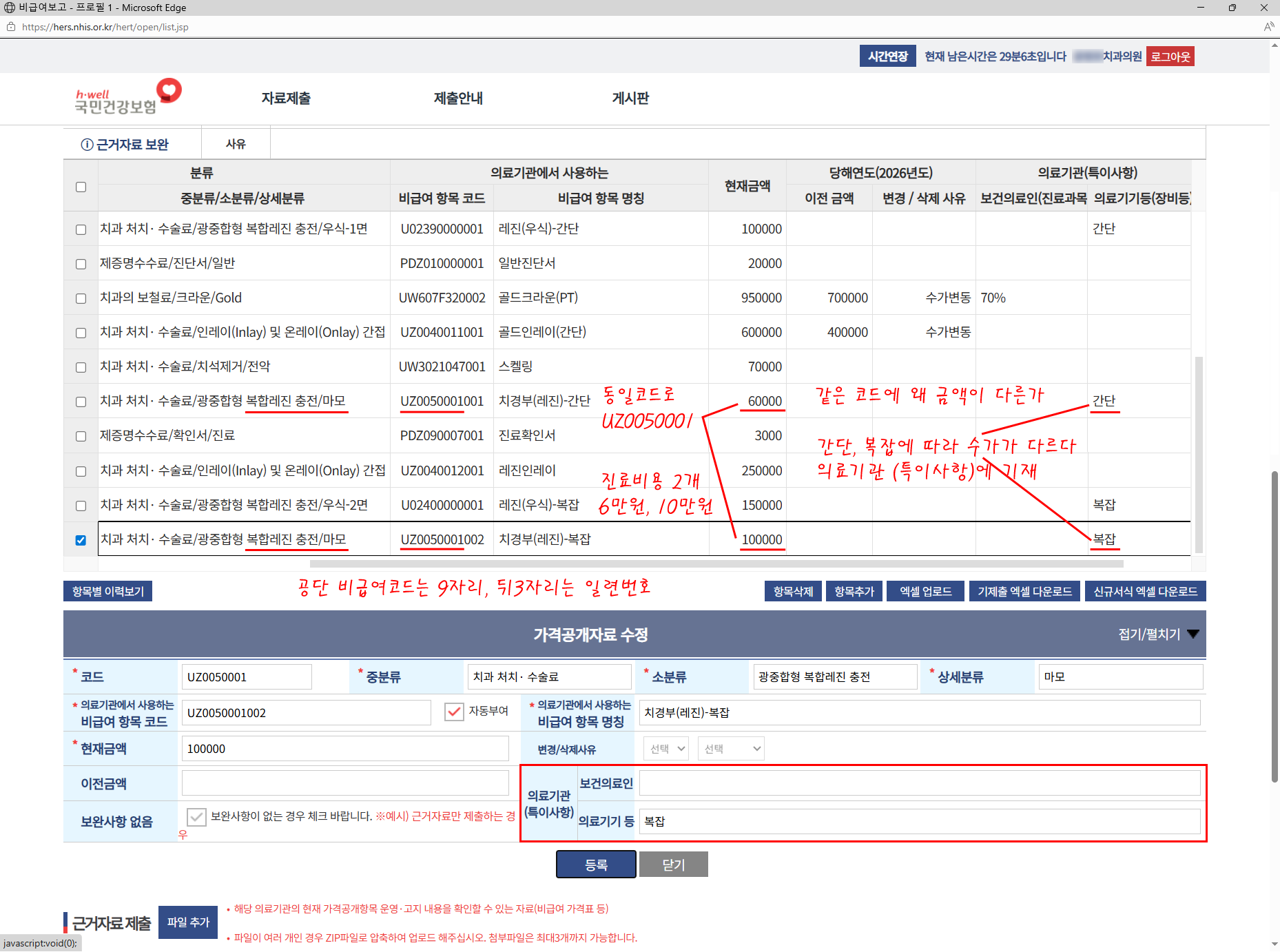Screen dimensions: 1280x952
Task: Click the padlock icon beside the URL
Action: pyautogui.click(x=11, y=27)
